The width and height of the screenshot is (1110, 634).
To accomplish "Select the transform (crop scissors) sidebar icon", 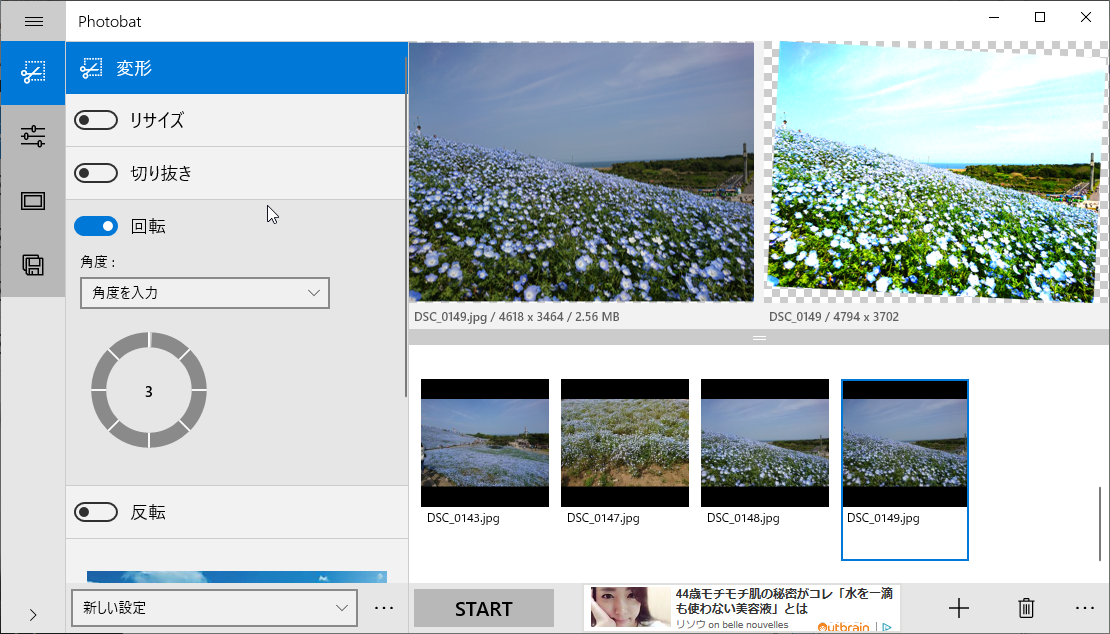I will (33, 73).
